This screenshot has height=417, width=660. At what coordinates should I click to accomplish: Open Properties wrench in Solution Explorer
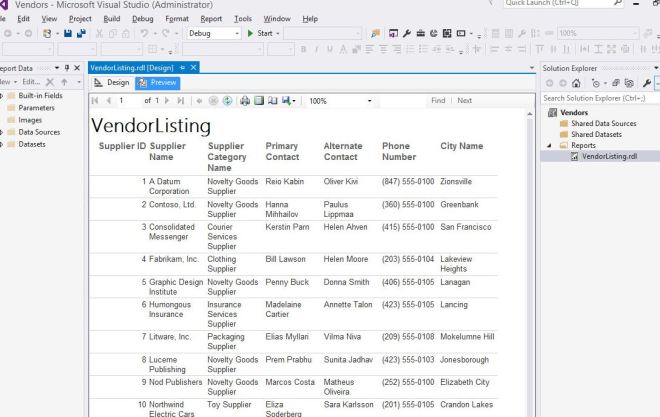pyautogui.click(x=649, y=82)
